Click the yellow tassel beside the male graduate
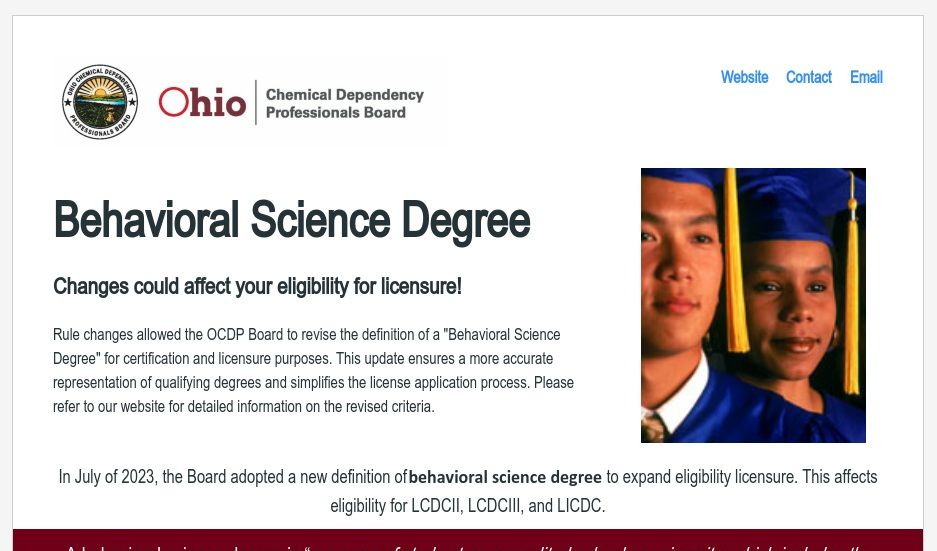The width and height of the screenshot is (937, 551). tap(735, 260)
